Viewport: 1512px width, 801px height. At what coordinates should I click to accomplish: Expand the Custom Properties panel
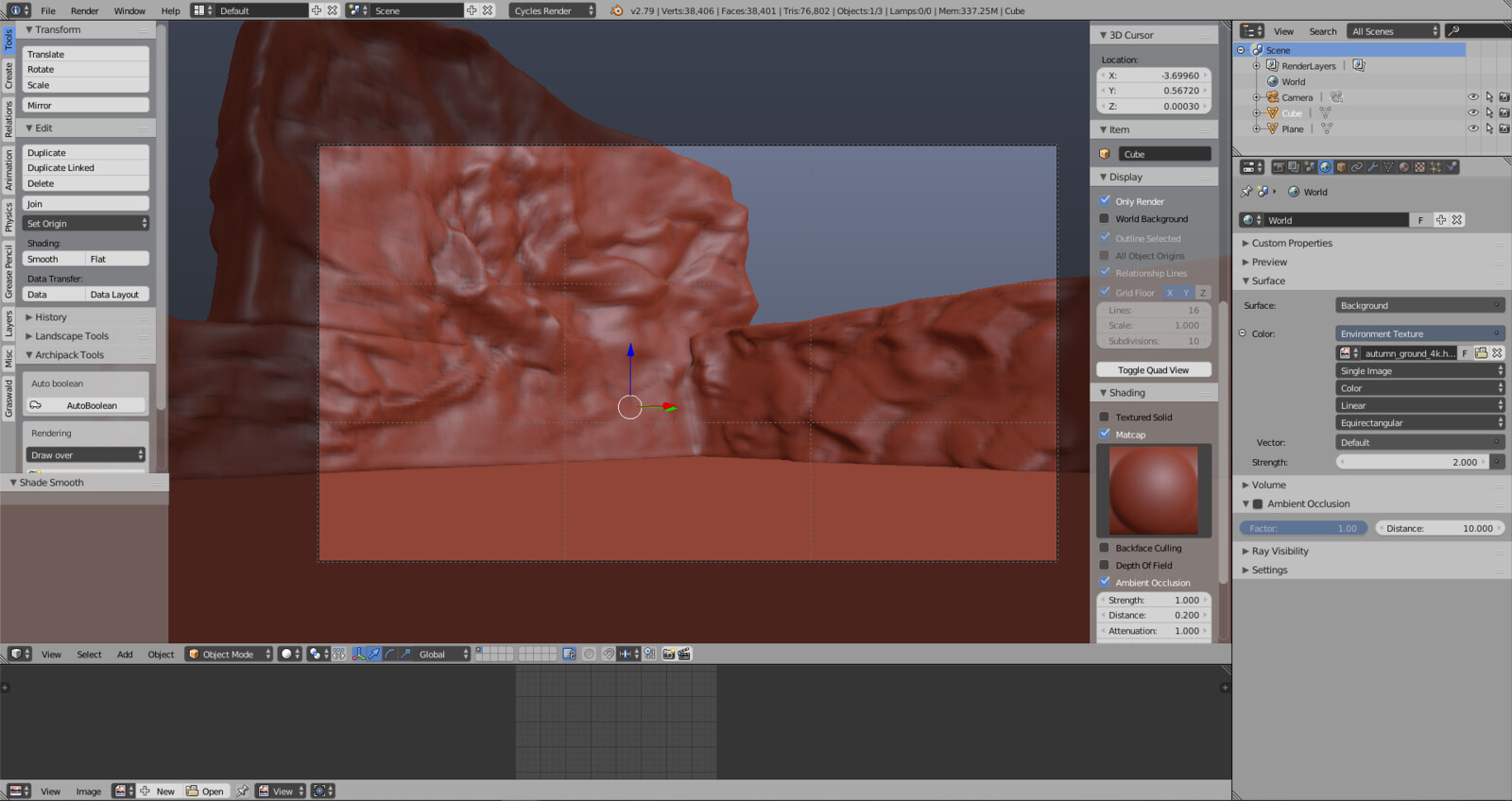point(1292,243)
